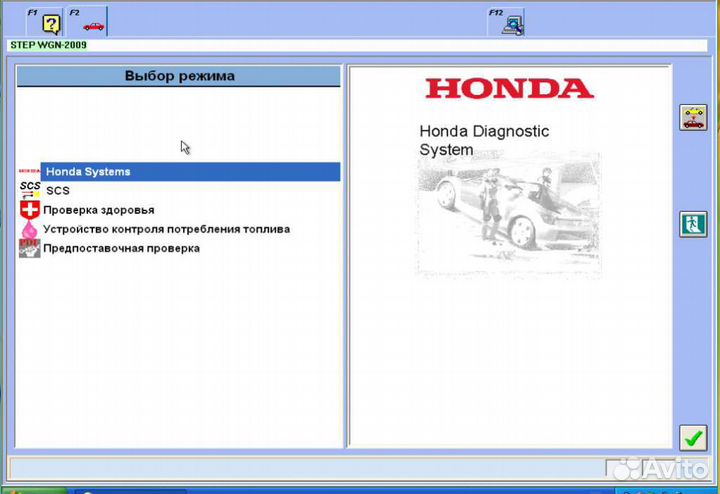Click the small Honda logo beside Honda Systems
This screenshot has width=720, height=494.
[x=29, y=172]
